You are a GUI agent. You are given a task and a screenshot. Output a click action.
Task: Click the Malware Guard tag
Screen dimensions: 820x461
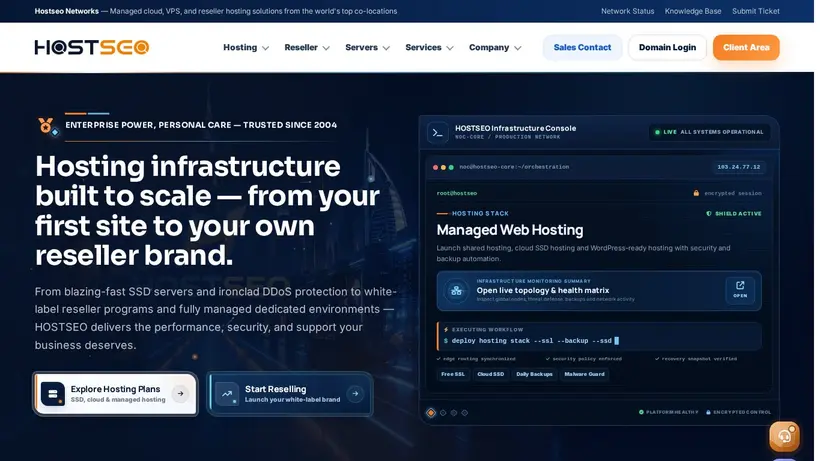[584, 374]
